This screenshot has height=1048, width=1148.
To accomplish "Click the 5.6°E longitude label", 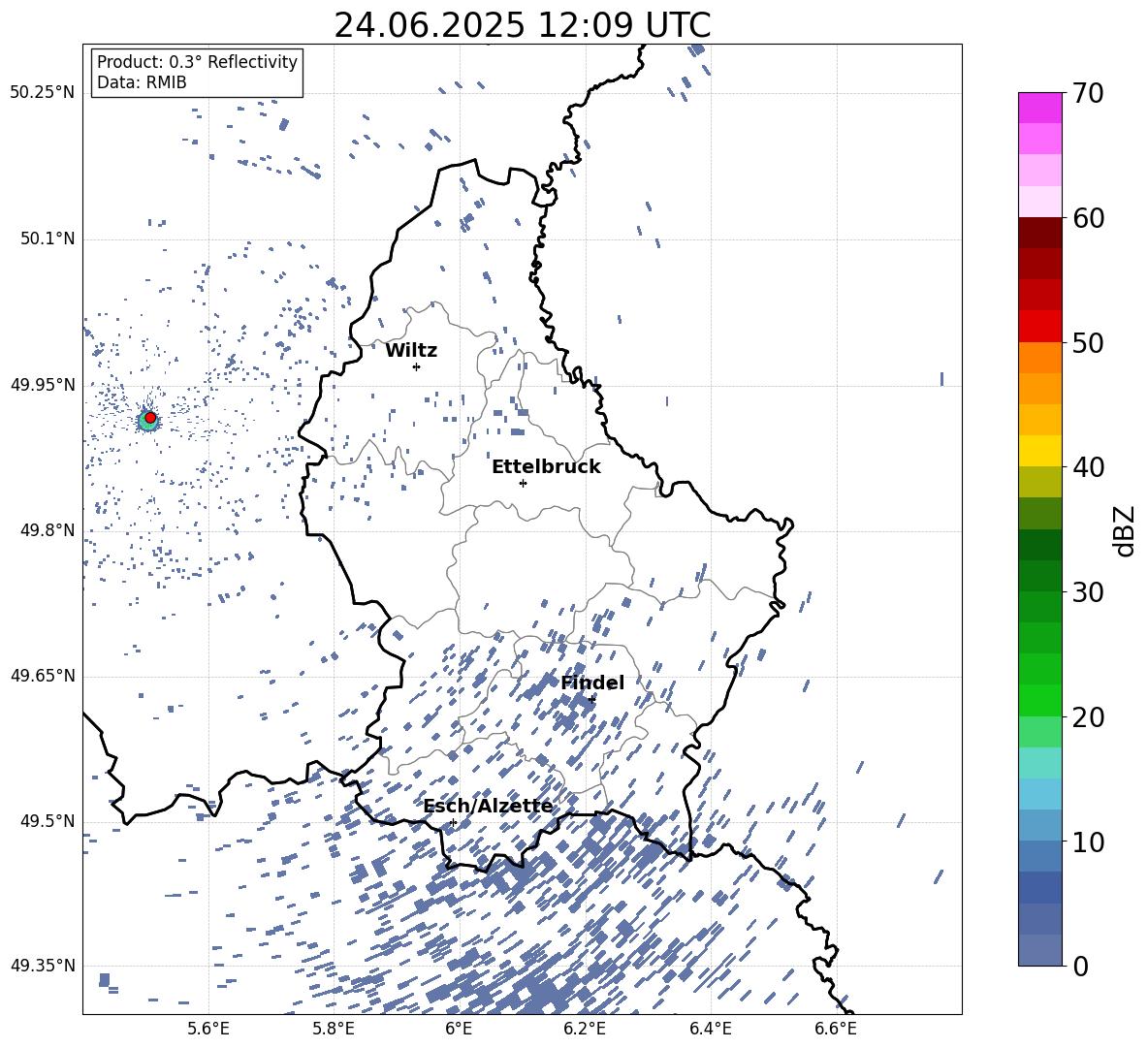I will (x=208, y=1029).
